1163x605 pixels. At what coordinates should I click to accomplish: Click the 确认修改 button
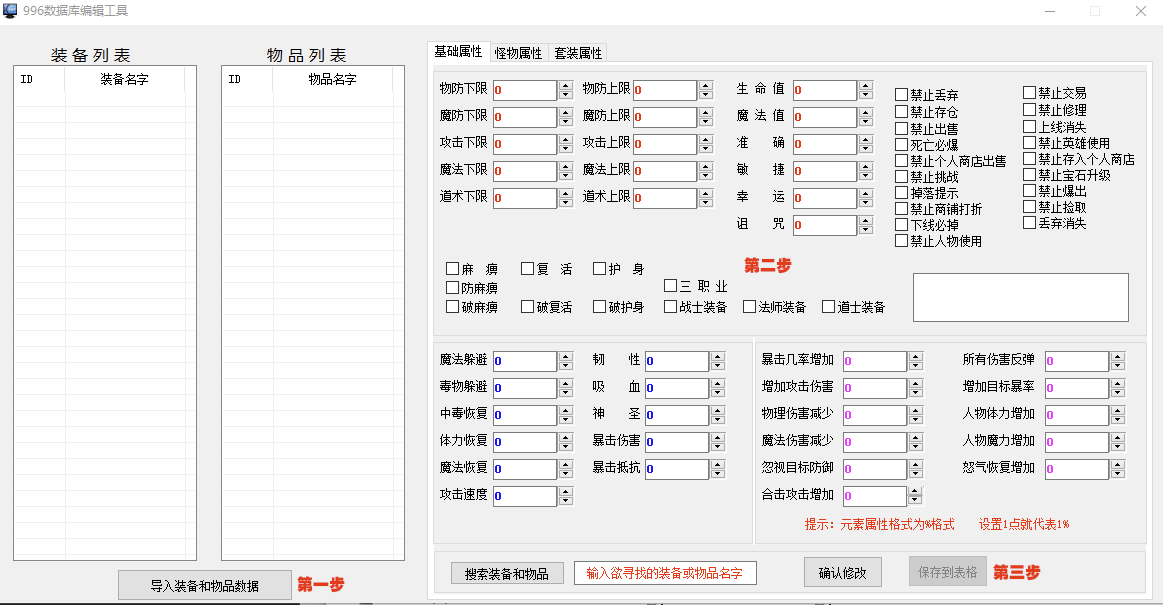coord(843,573)
